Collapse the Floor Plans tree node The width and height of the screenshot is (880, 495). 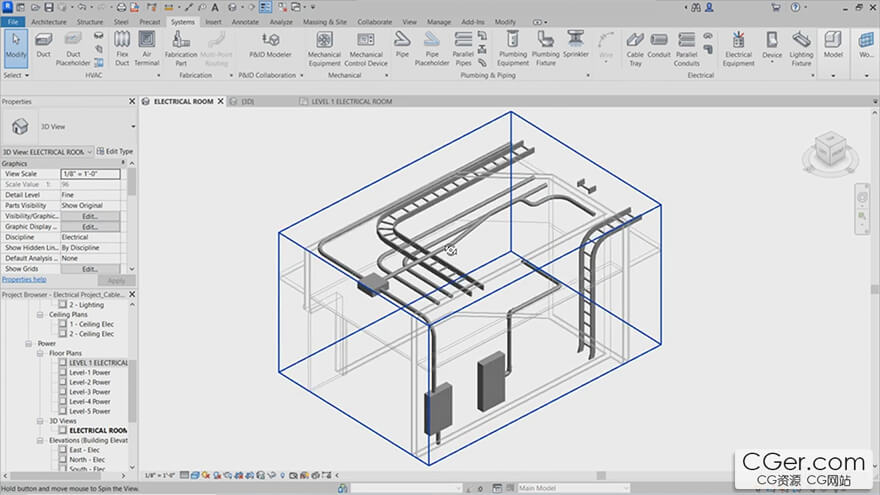click(x=40, y=354)
